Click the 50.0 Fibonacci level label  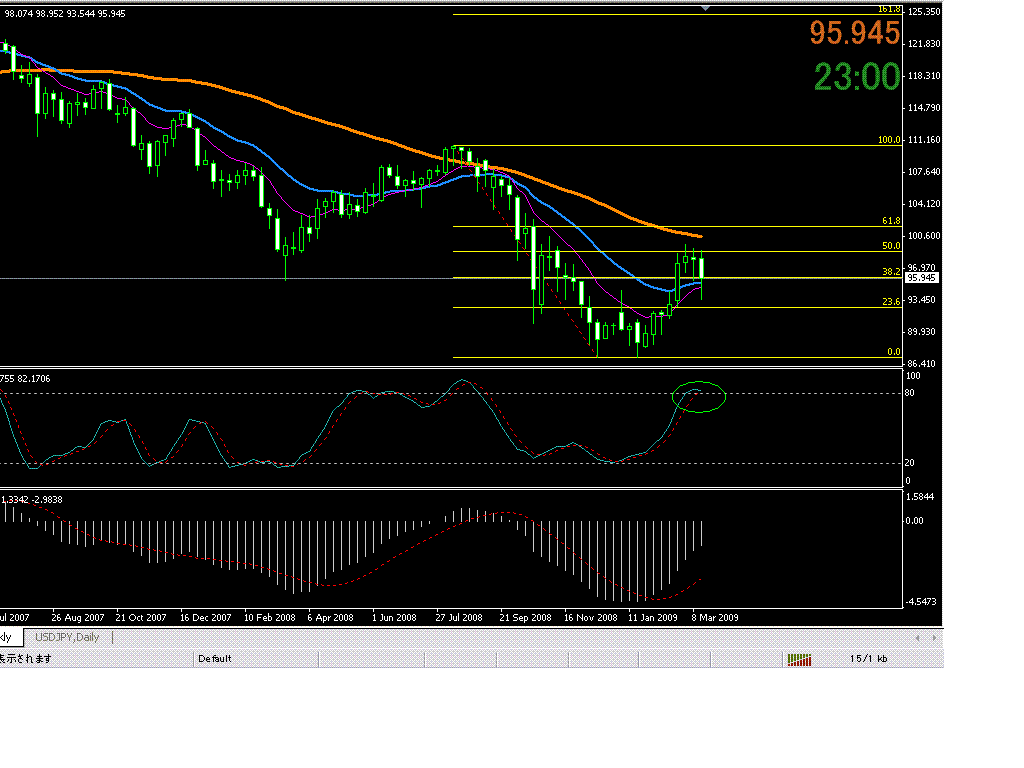click(x=890, y=246)
